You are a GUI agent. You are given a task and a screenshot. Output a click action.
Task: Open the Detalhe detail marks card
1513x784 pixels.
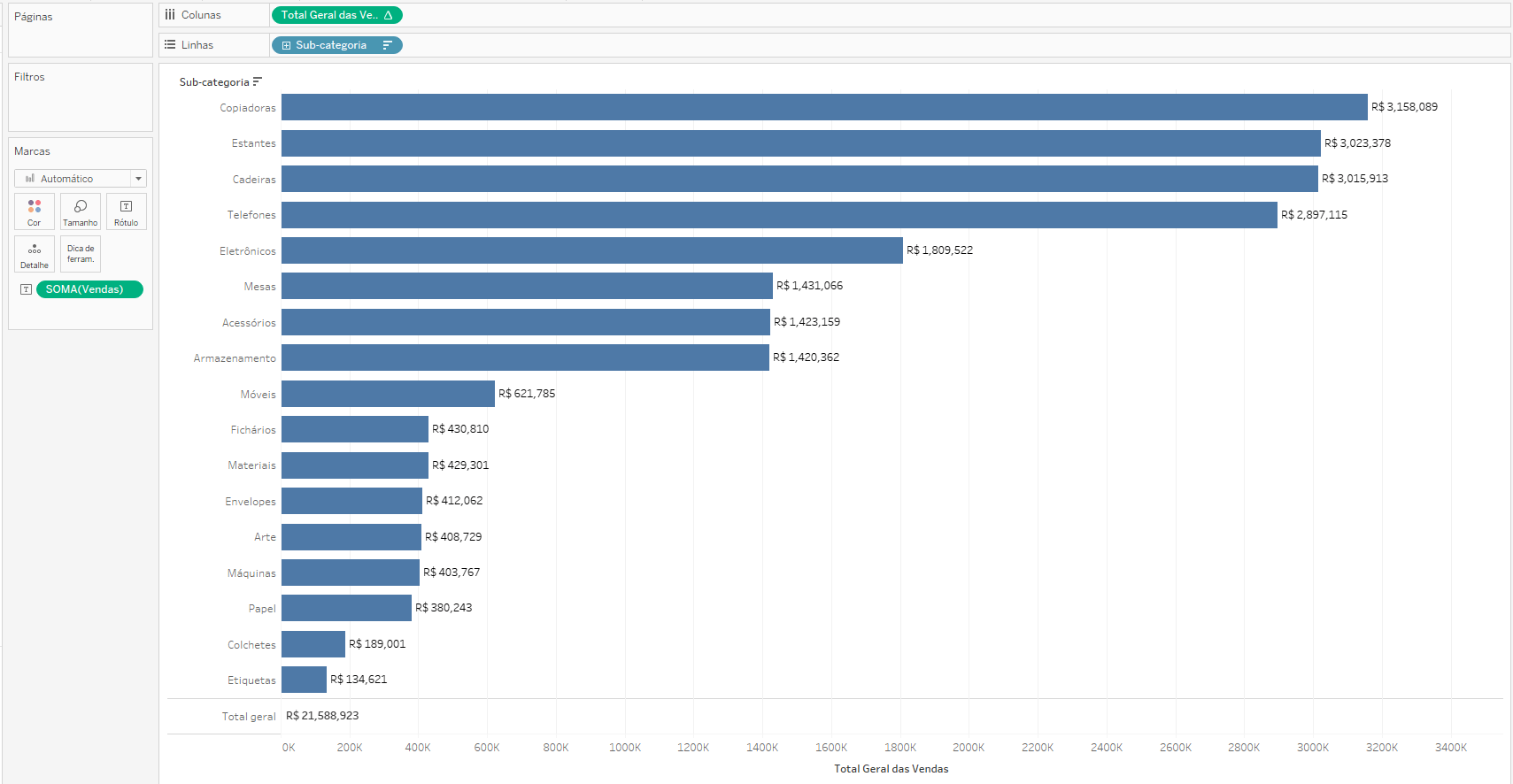pyautogui.click(x=35, y=254)
